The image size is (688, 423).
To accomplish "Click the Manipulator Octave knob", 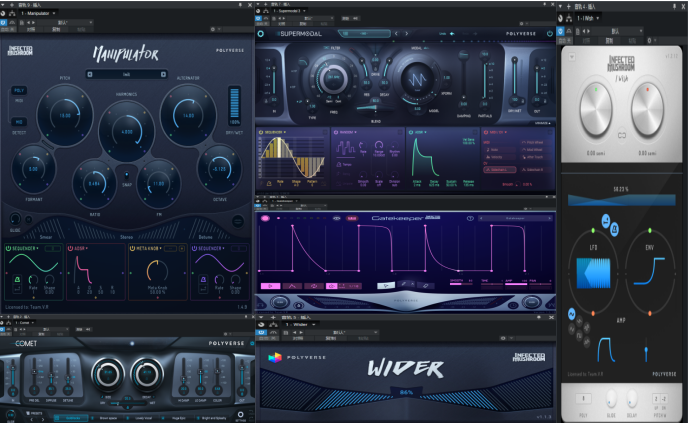I will point(219,168).
